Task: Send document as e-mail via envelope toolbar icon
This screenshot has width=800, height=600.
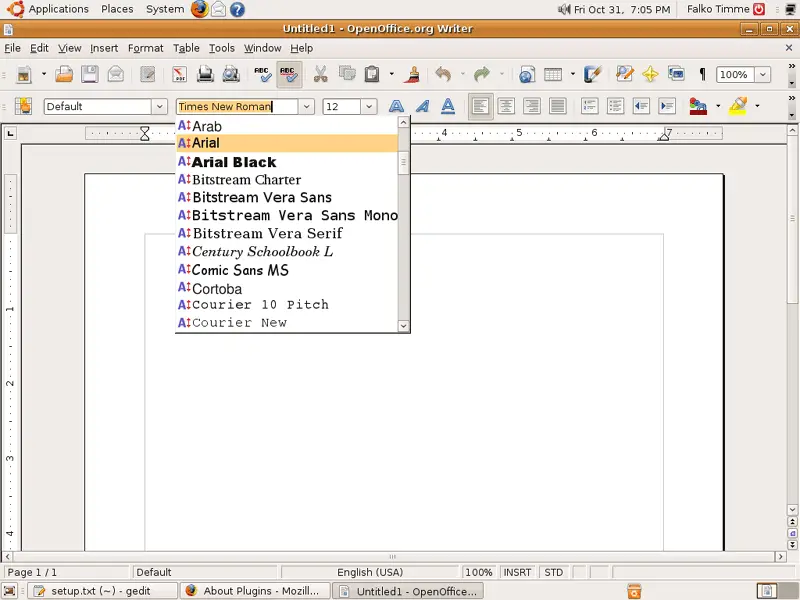Action: pyautogui.click(x=116, y=74)
